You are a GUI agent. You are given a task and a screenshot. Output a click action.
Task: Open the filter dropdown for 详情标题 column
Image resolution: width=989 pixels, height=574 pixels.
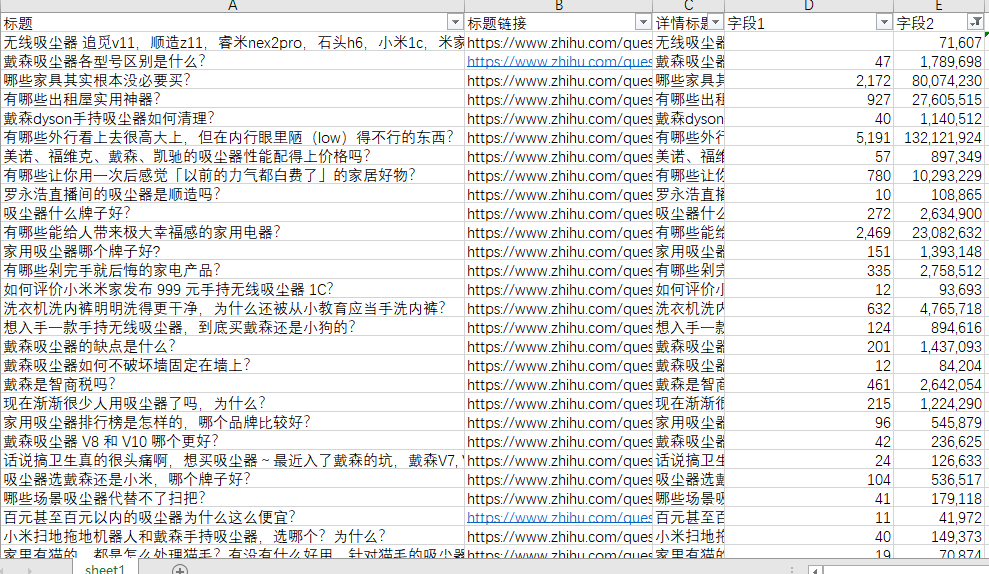[x=715, y=23]
